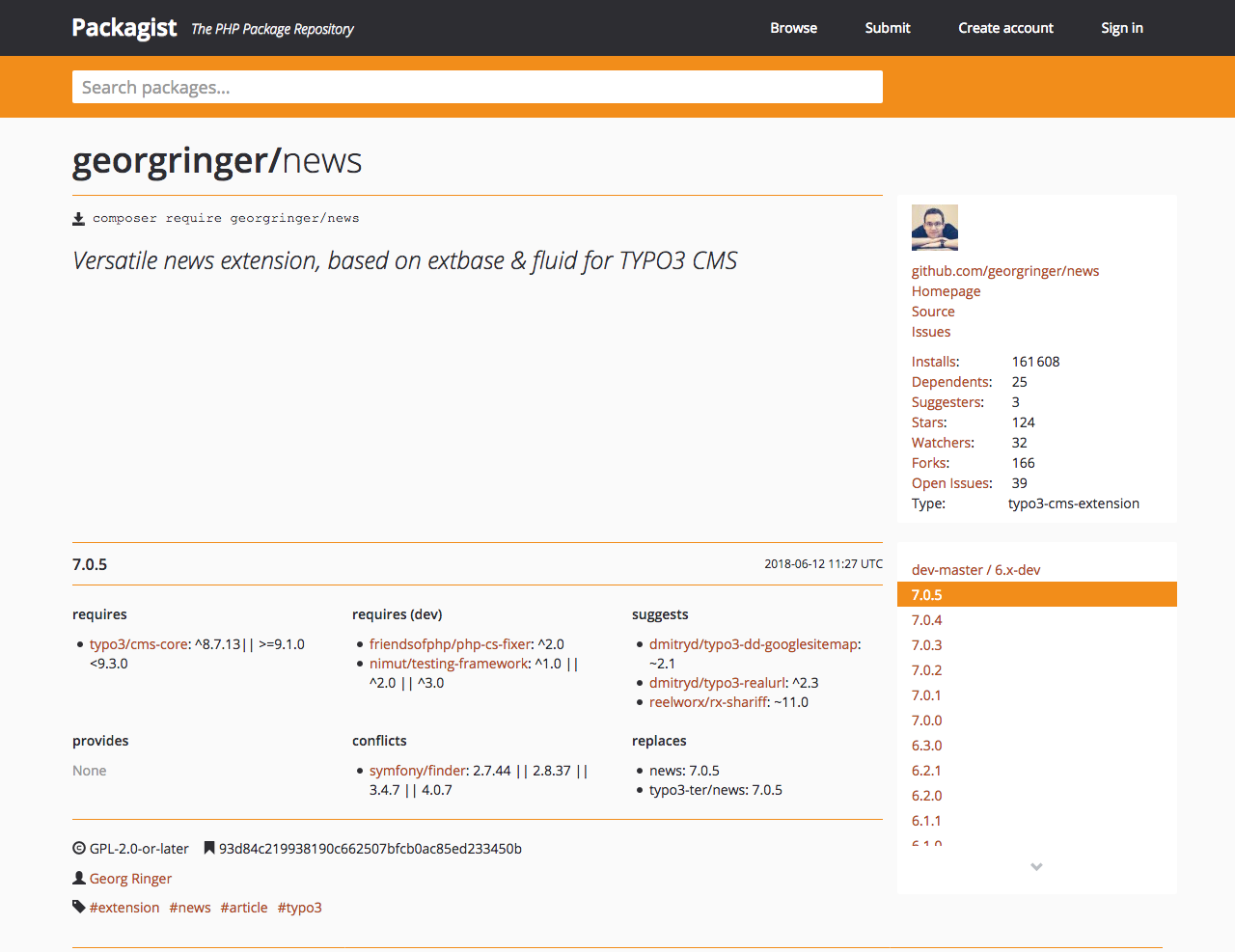Select version 6.1.1
Image resolution: width=1235 pixels, height=952 pixels.
tap(926, 821)
